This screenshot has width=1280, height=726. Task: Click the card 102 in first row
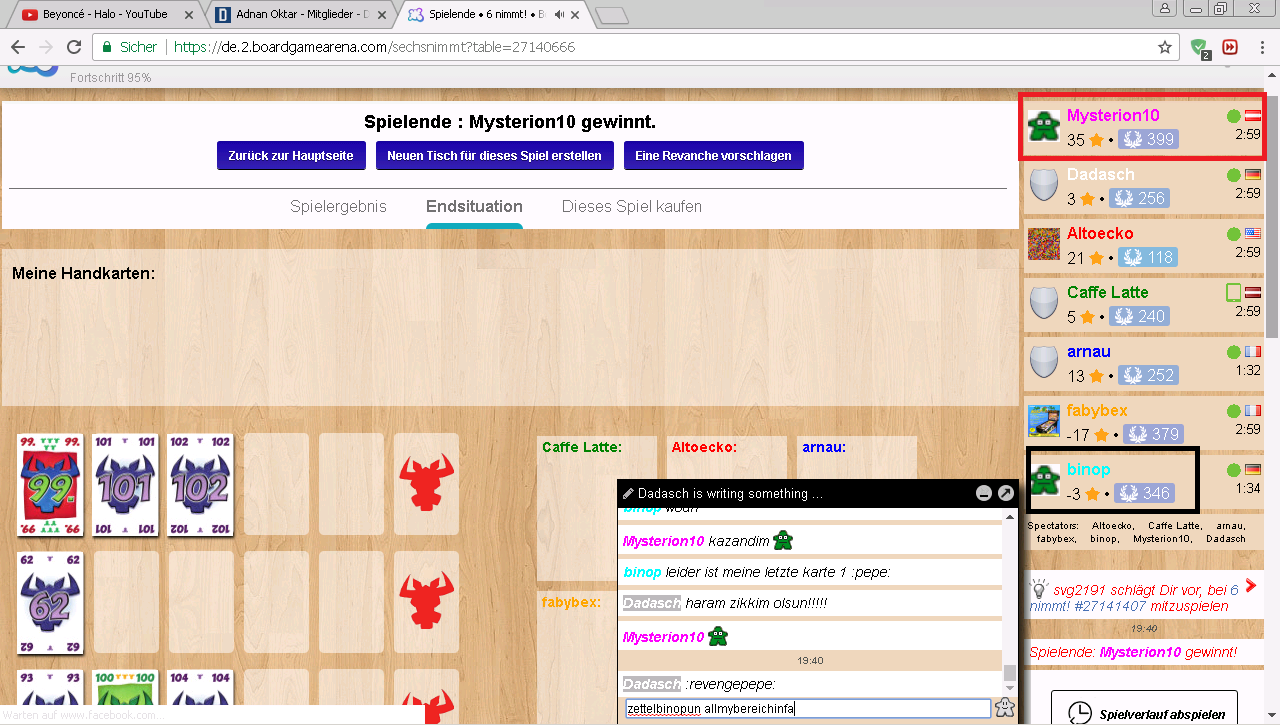pyautogui.click(x=200, y=484)
